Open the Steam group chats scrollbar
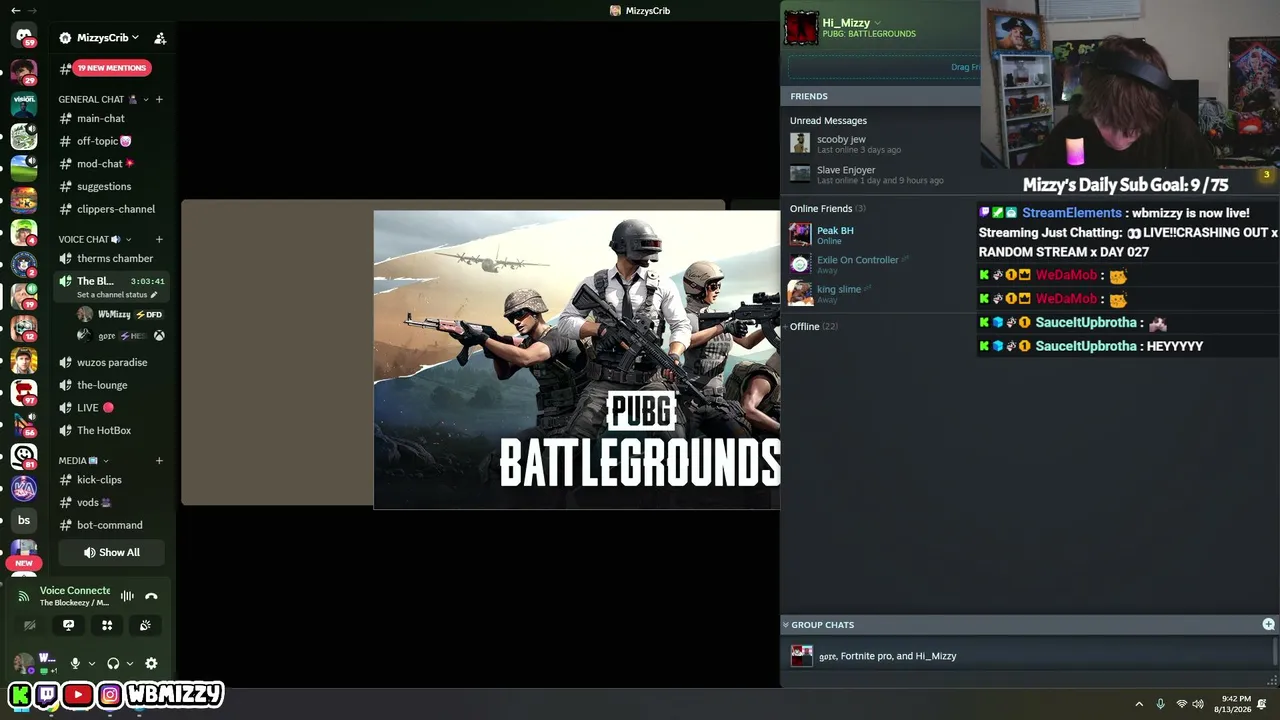 (x=1276, y=652)
